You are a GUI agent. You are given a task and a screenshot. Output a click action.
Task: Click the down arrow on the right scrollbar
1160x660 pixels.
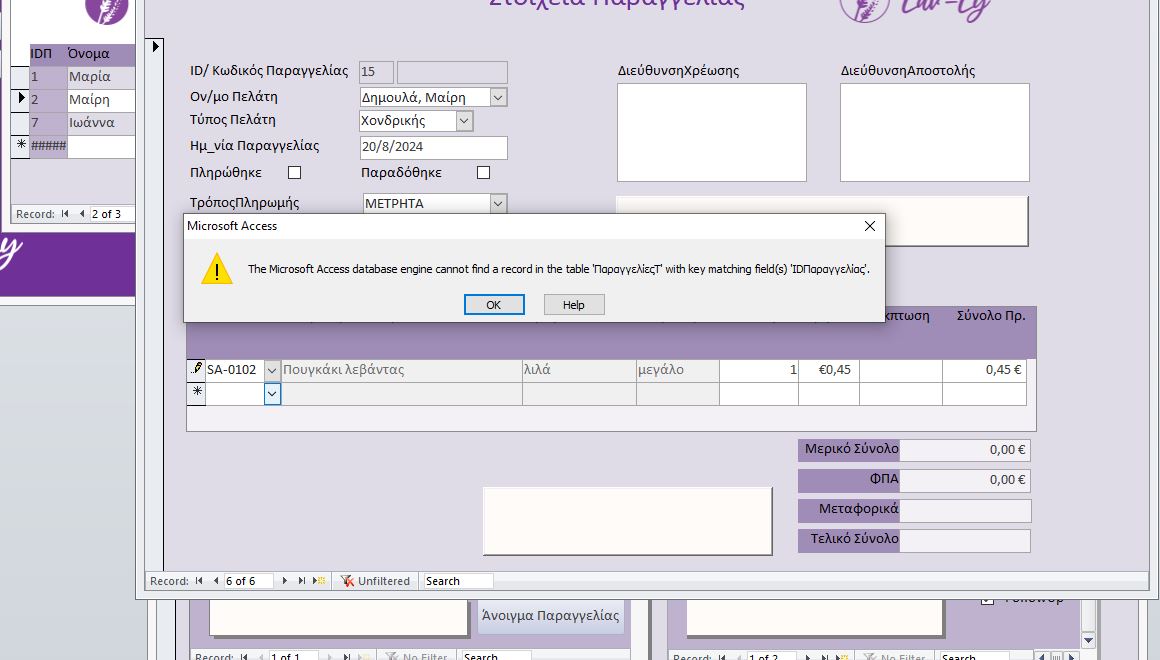tap(1087, 638)
